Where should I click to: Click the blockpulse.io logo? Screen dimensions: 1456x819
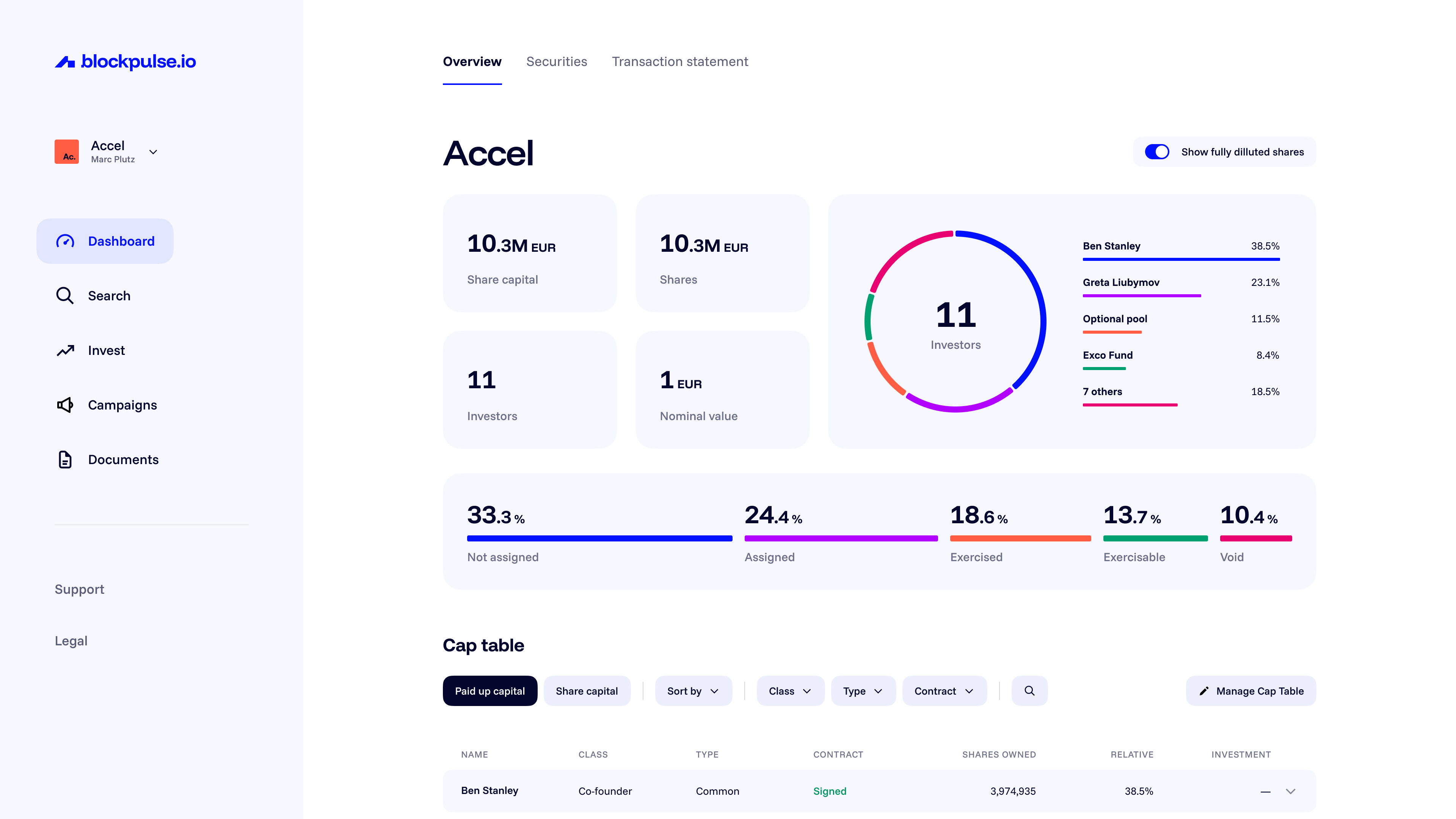[x=125, y=61]
